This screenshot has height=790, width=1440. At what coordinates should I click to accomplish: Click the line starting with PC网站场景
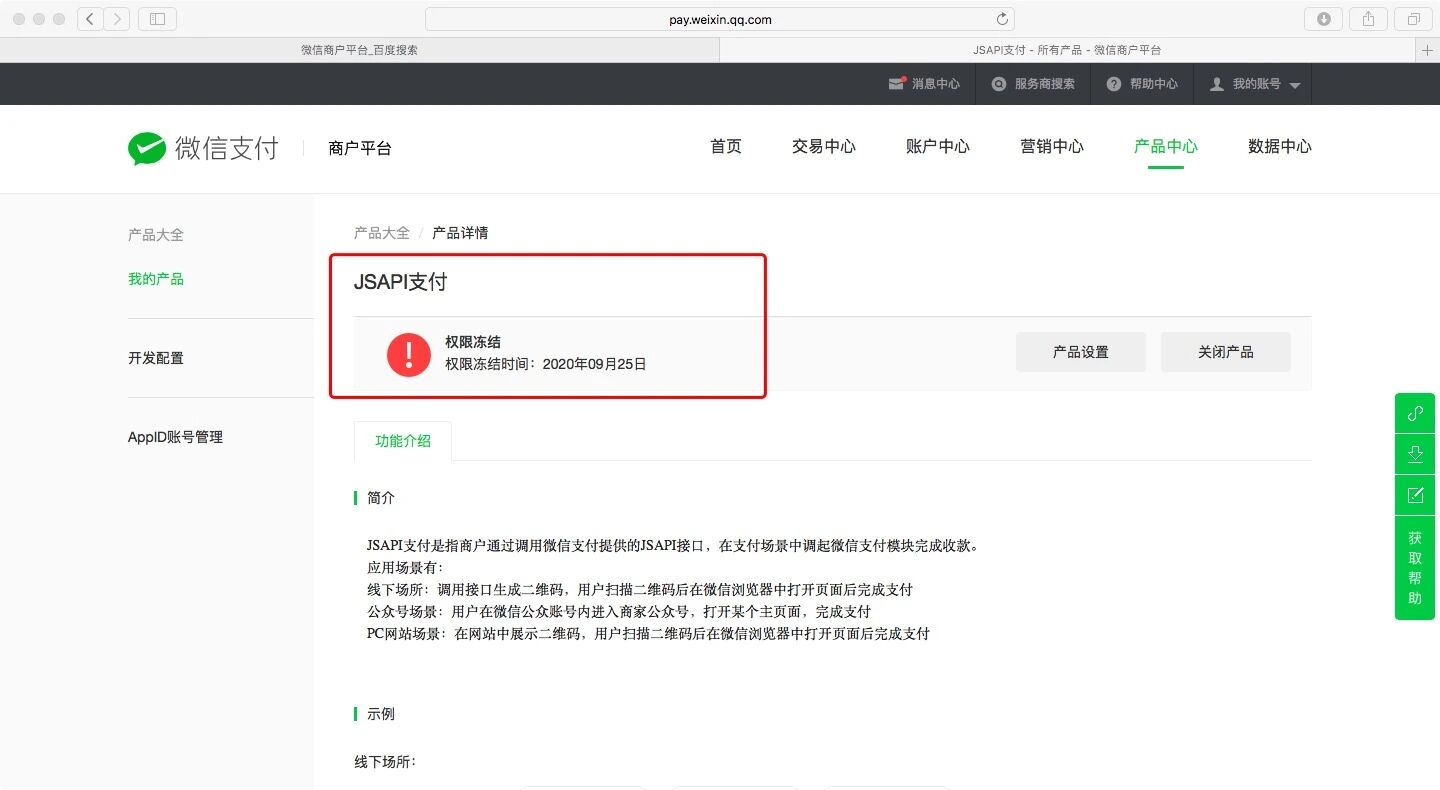click(x=648, y=634)
